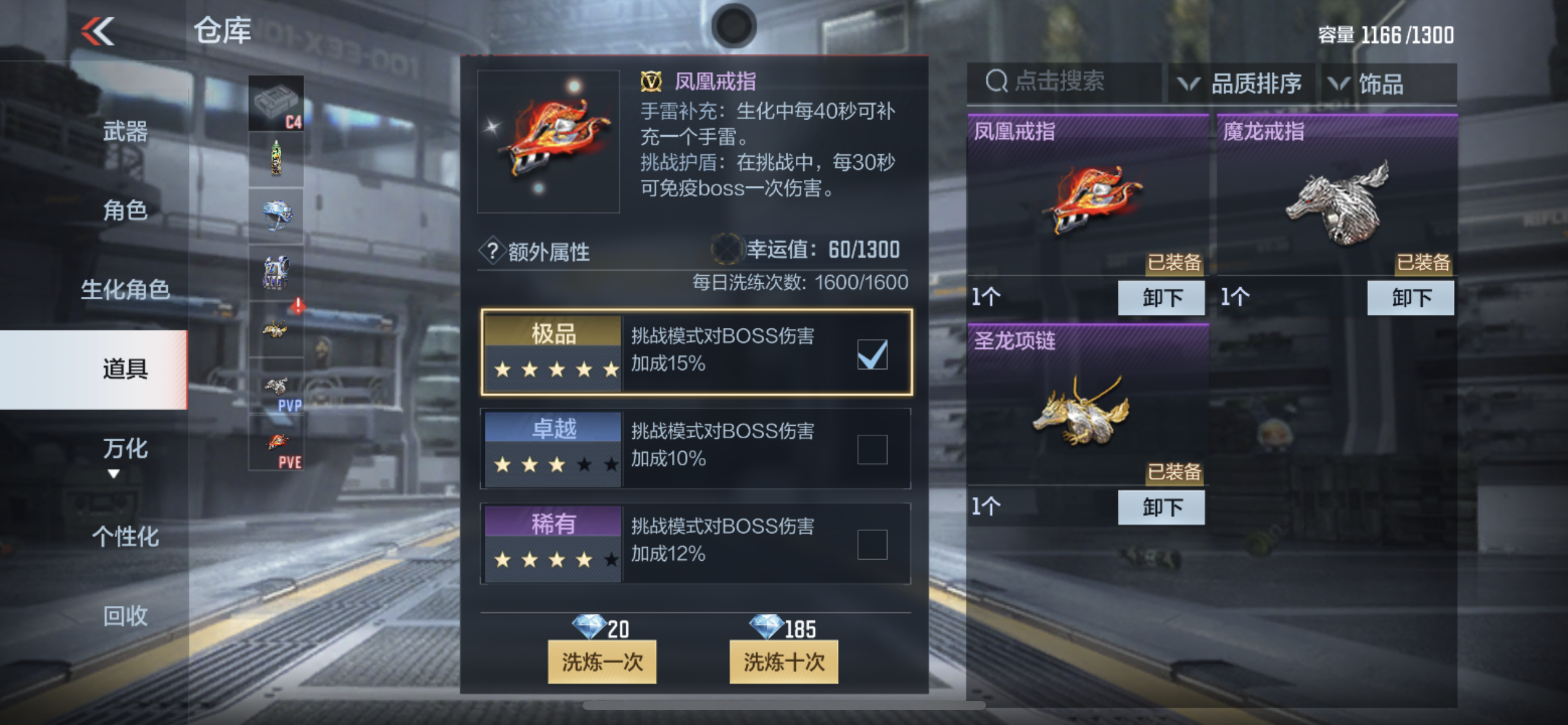
Task: Check the 卓越 10% attribute checkbox
Action: [x=872, y=449]
